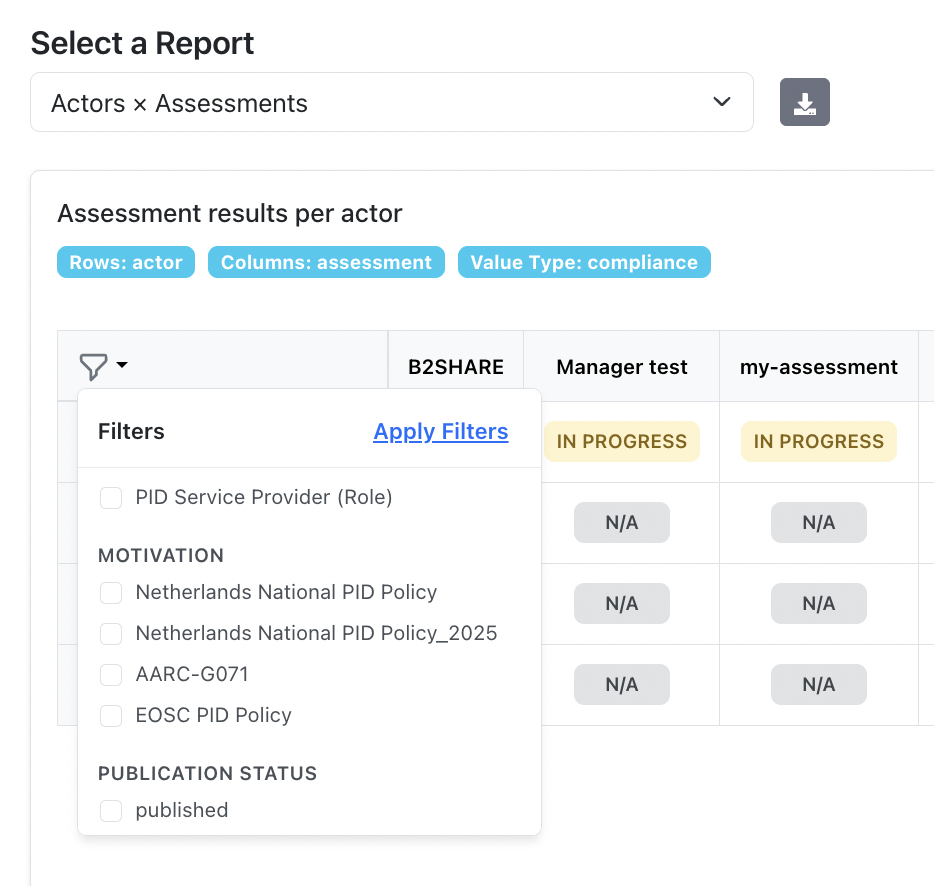Viewport: 934px width, 886px height.
Task: Click the Value Type: compliance badge
Action: (584, 262)
